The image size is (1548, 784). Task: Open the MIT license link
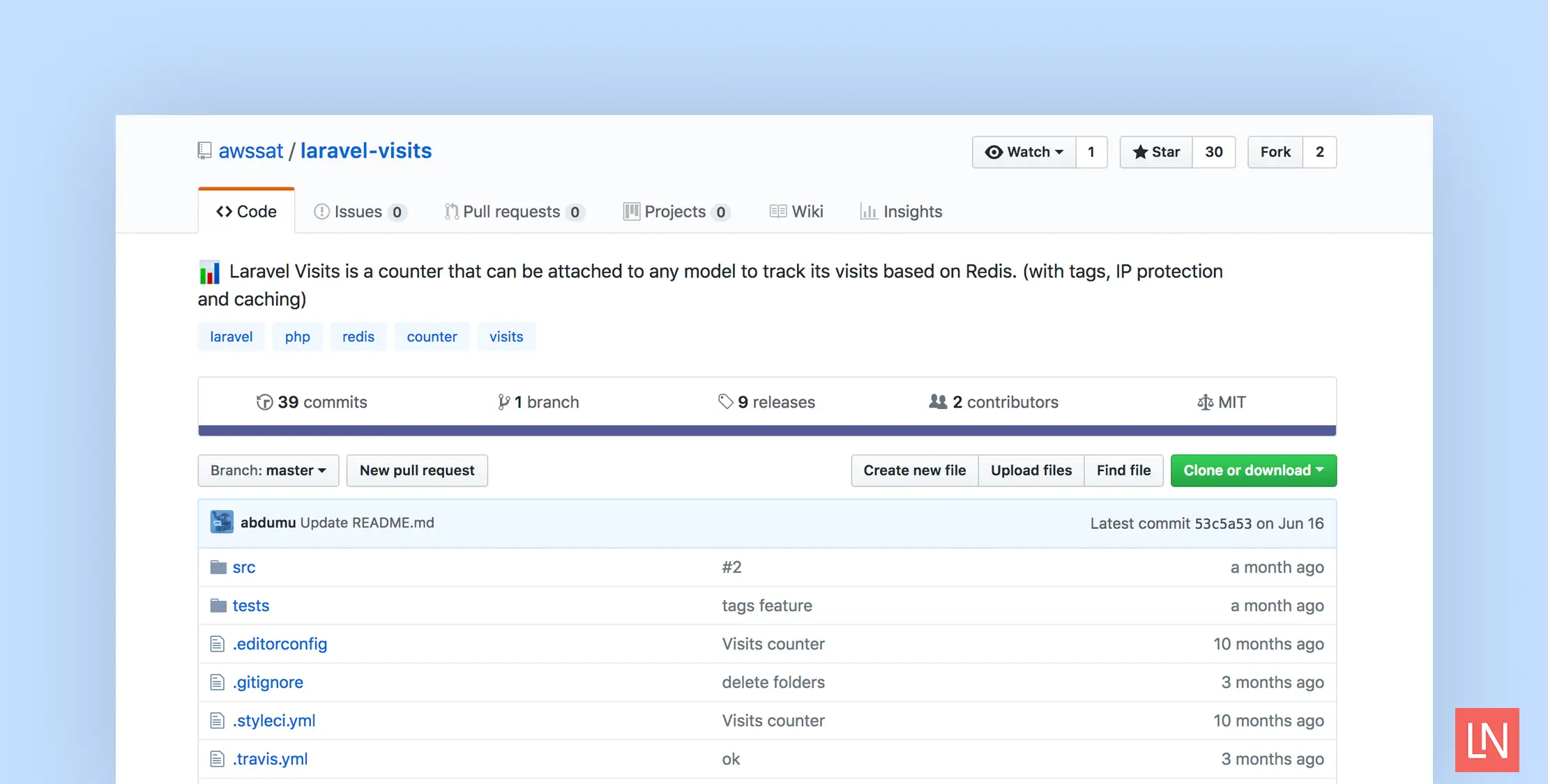click(x=1221, y=402)
